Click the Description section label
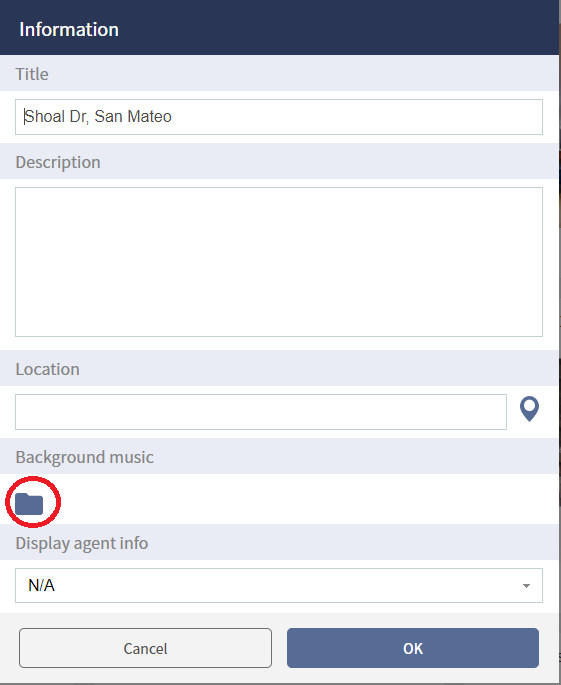Image resolution: width=561 pixels, height=685 pixels. pos(58,162)
